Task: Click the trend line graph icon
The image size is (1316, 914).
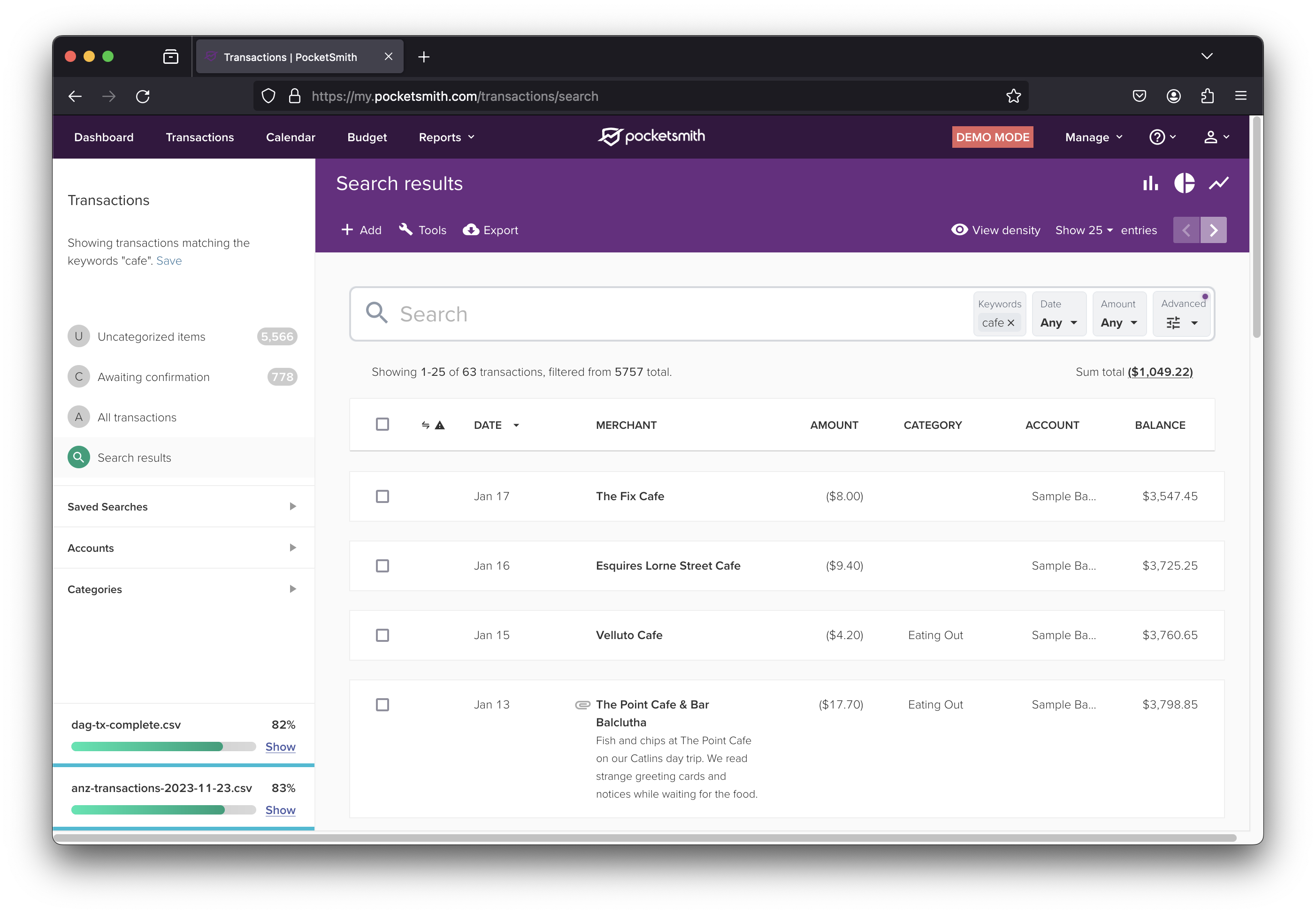Action: coord(1218,183)
